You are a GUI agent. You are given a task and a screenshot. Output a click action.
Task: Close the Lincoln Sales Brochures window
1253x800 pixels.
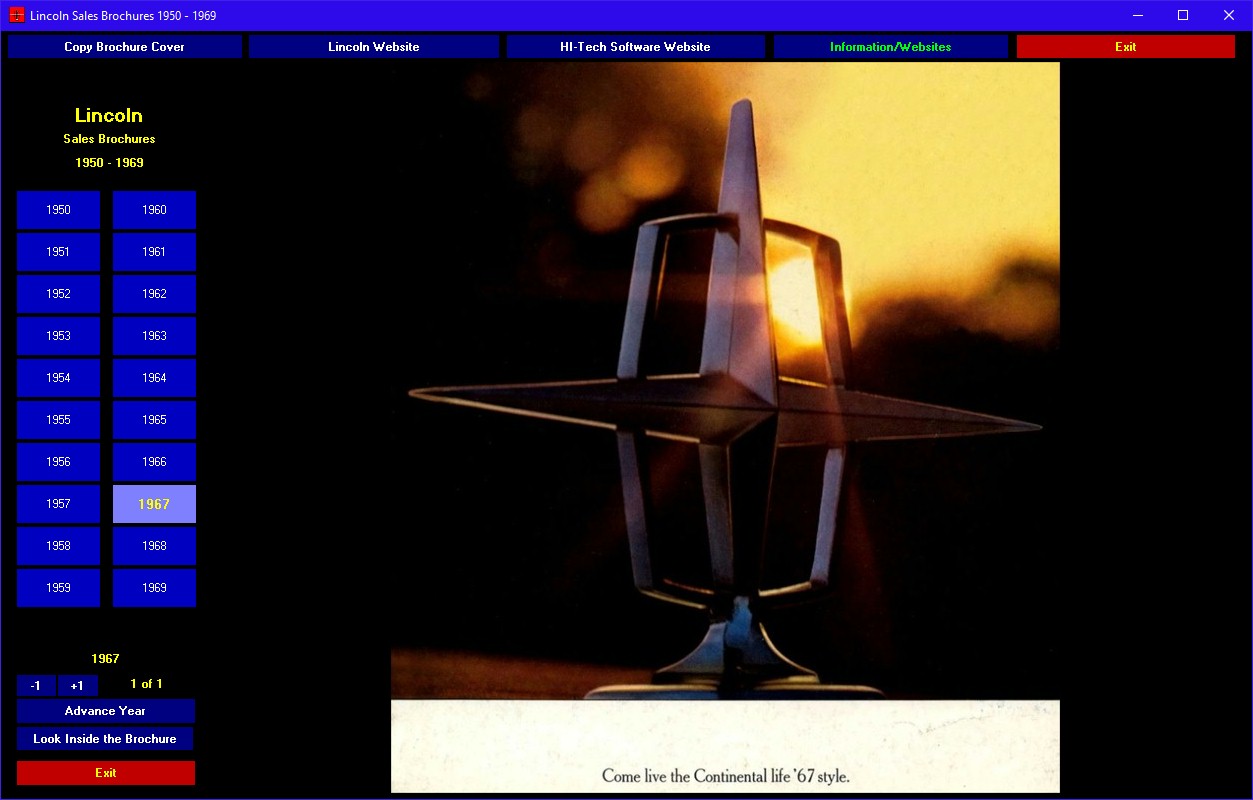pos(1229,15)
